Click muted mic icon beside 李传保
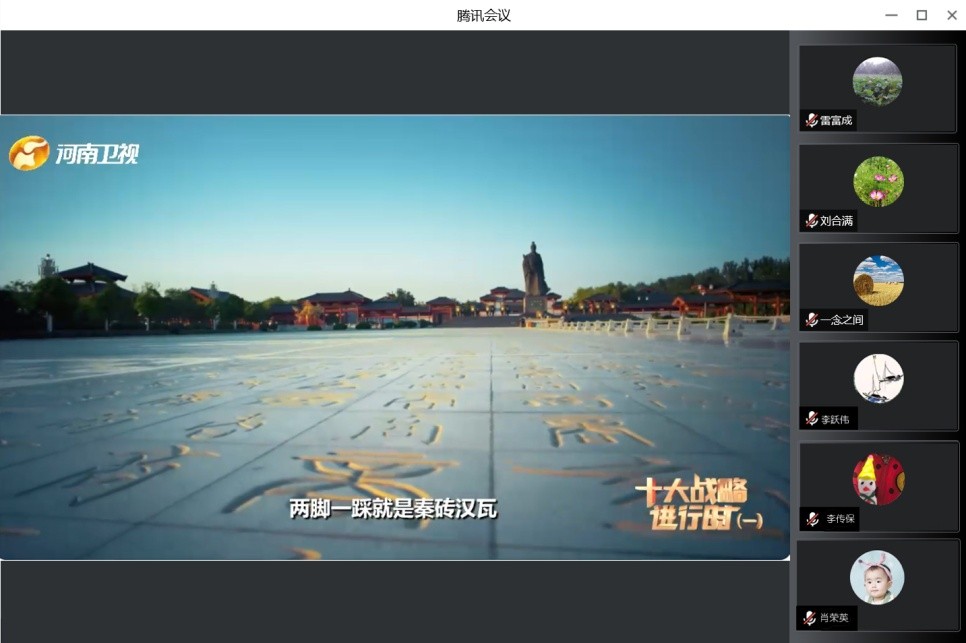The width and height of the screenshot is (966, 643). point(812,519)
